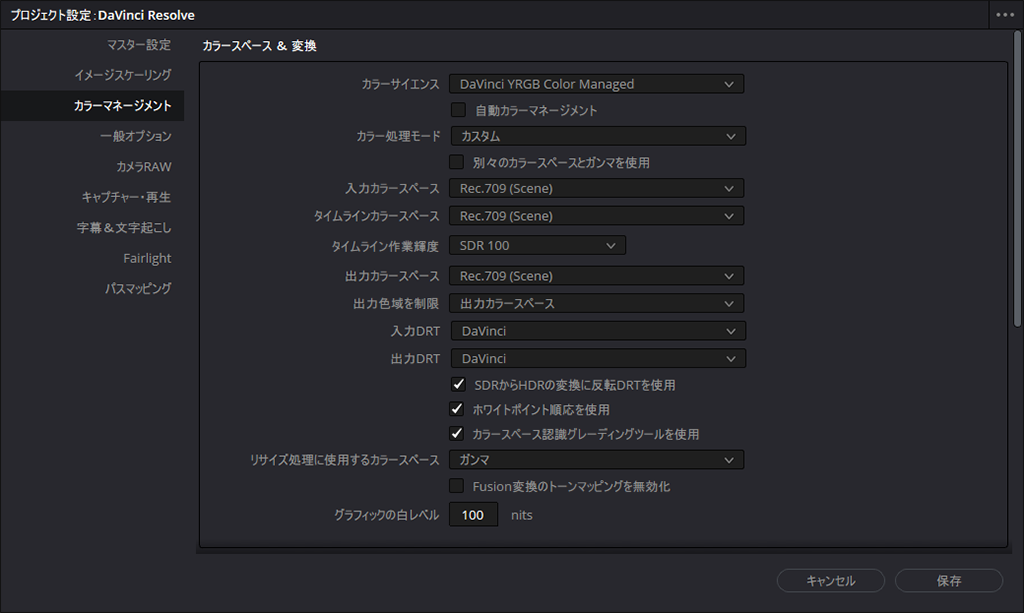Open Fairlight settings page

pos(147,258)
